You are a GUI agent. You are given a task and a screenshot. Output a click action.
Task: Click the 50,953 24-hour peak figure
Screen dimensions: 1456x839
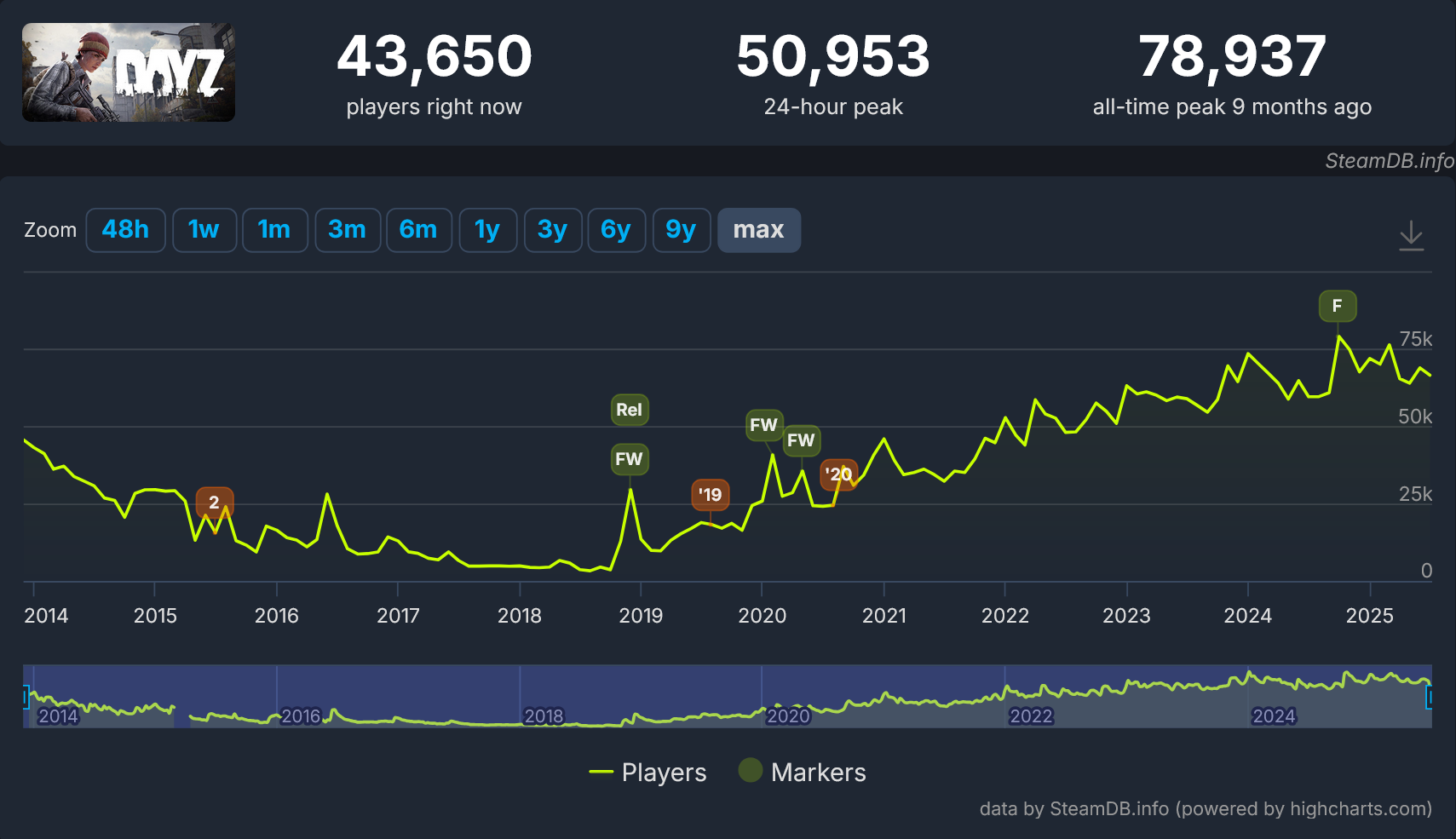(833, 57)
